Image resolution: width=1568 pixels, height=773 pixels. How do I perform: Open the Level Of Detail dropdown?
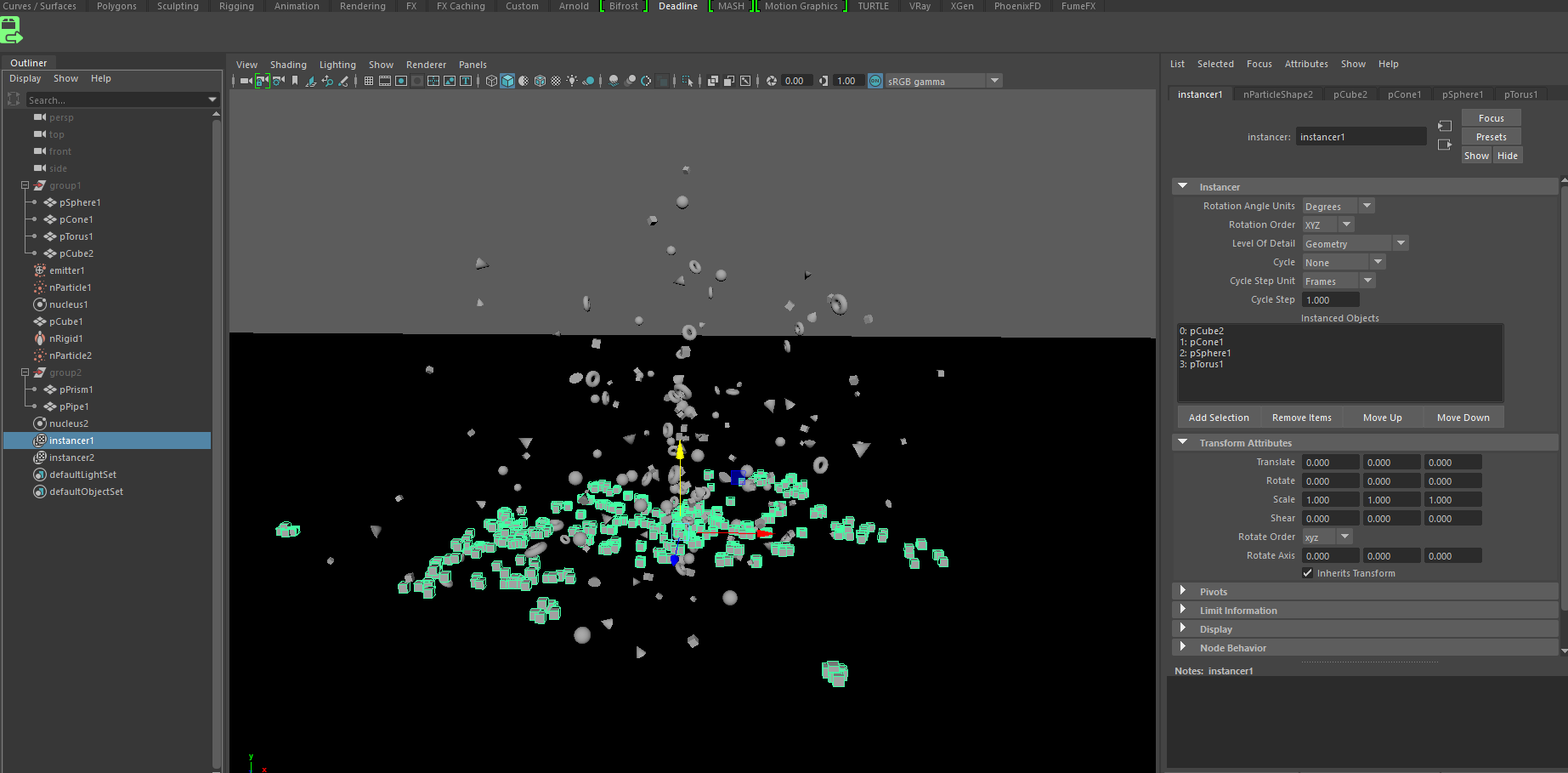click(1356, 243)
